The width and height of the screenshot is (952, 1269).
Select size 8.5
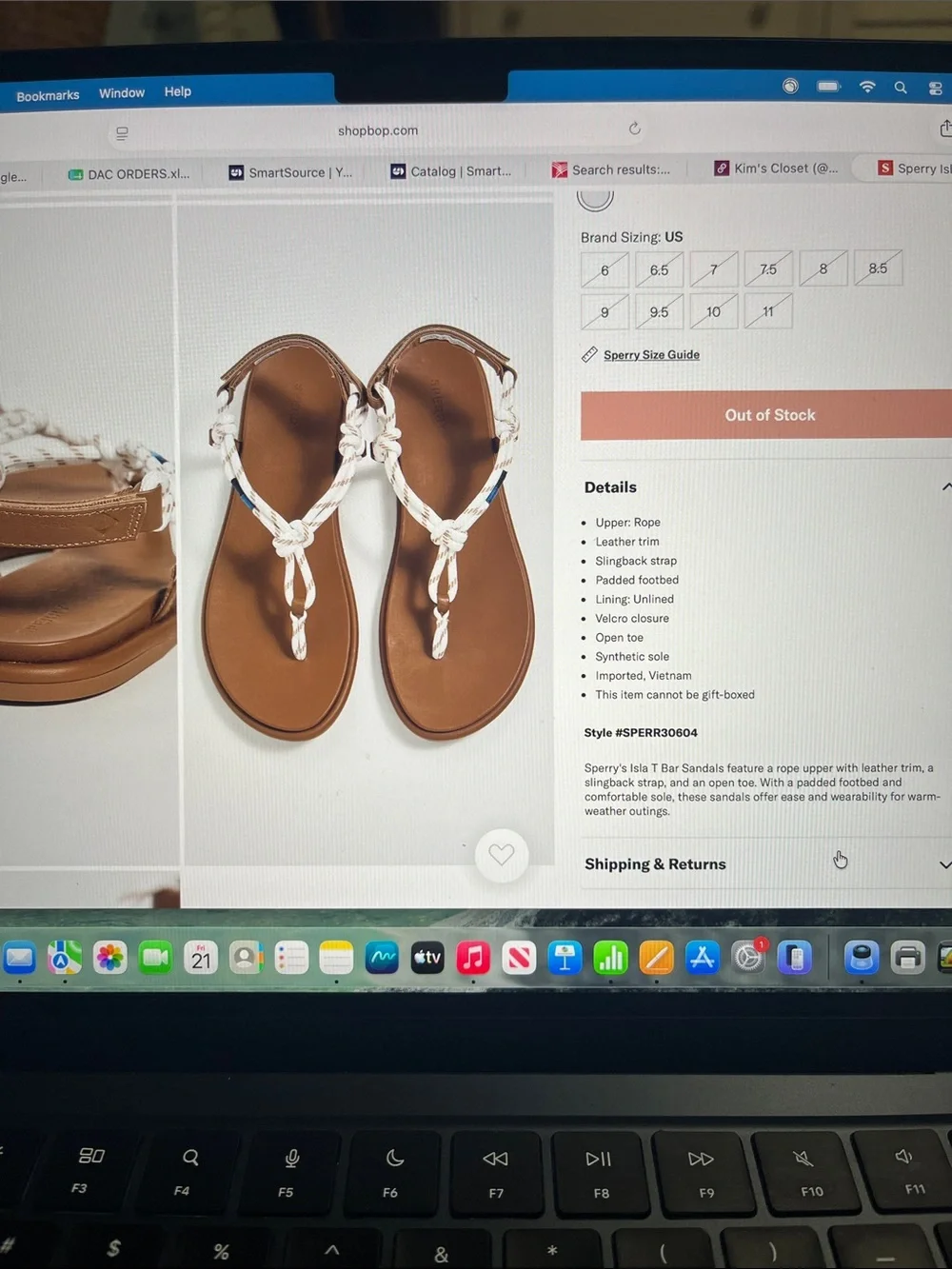click(878, 268)
